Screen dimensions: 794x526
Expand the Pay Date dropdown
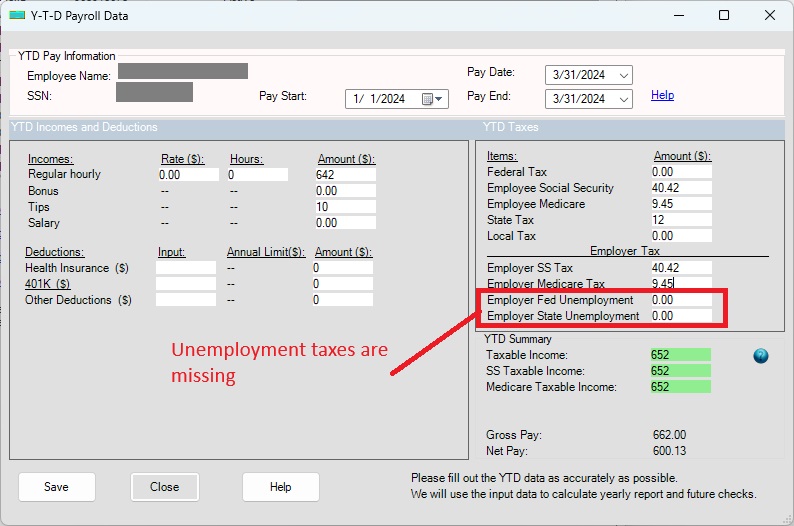pyautogui.click(x=625, y=76)
